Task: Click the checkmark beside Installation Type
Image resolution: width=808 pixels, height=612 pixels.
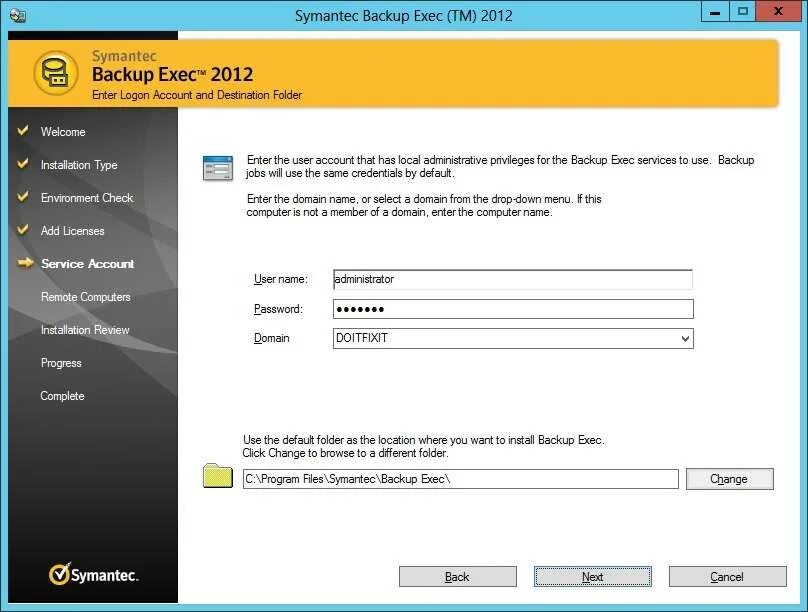Action: [23, 163]
